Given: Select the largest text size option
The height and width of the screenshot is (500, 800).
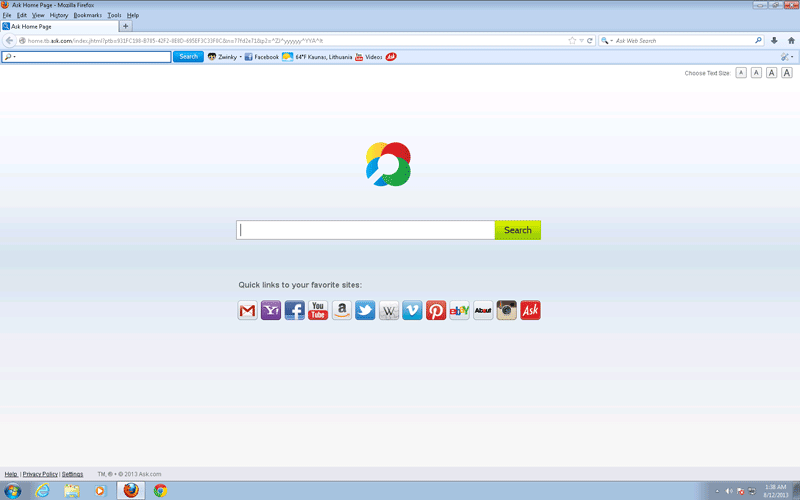Looking at the screenshot, I should [787, 73].
